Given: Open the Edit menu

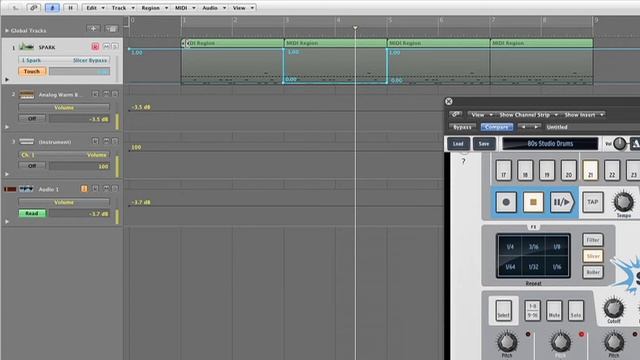Looking at the screenshot, I should pyautogui.click(x=95, y=8).
